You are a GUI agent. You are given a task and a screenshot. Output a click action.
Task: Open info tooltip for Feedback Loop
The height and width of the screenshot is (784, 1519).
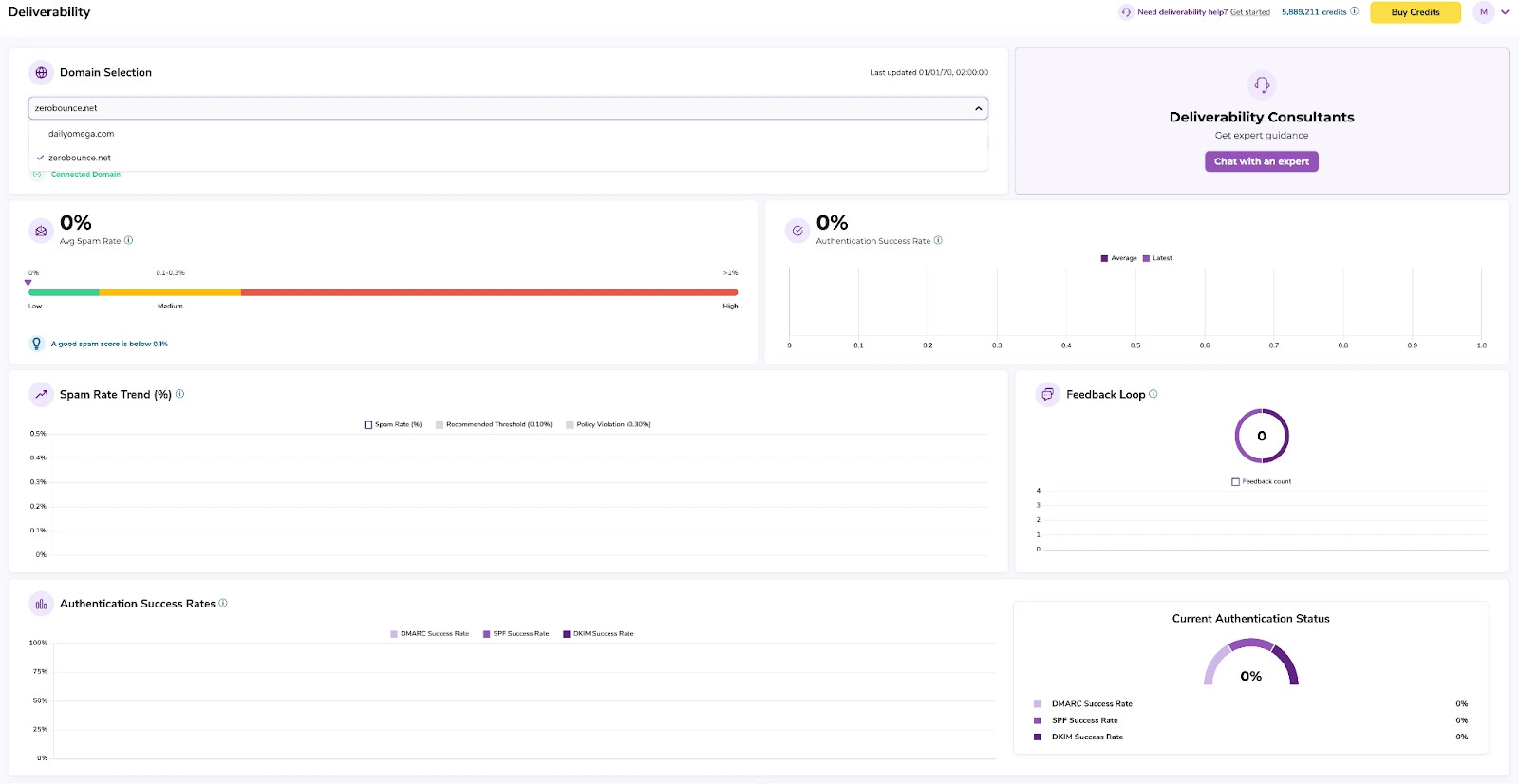click(1153, 394)
